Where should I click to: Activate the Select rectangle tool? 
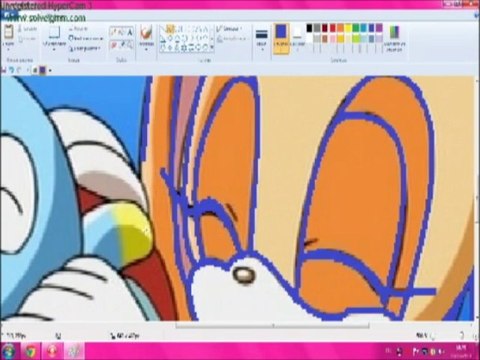pos(54,33)
